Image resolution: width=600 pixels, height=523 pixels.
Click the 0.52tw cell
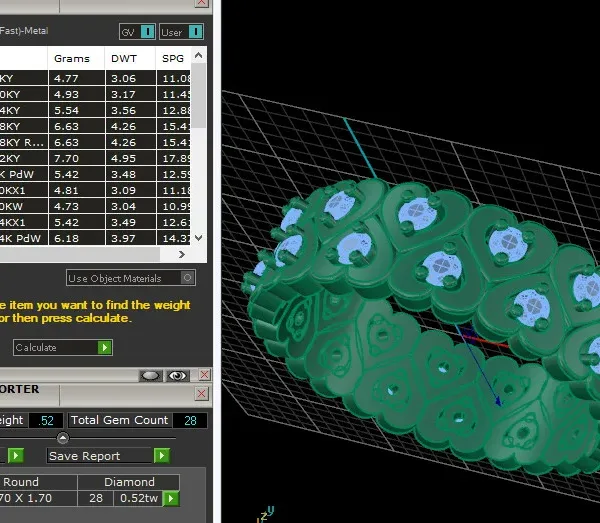coord(139,498)
